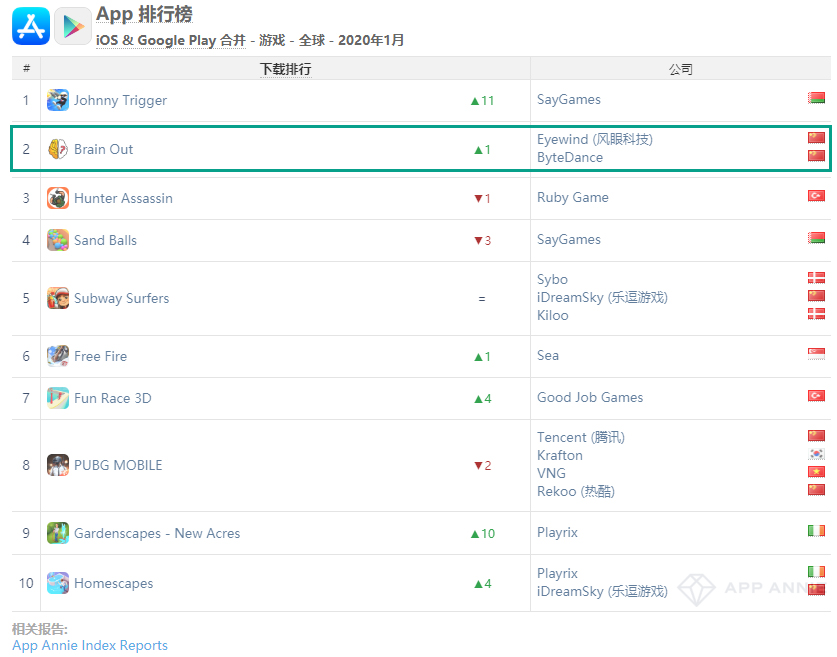Click the 下载排行 column header
Screen dimensions: 837x657
coord(286,69)
